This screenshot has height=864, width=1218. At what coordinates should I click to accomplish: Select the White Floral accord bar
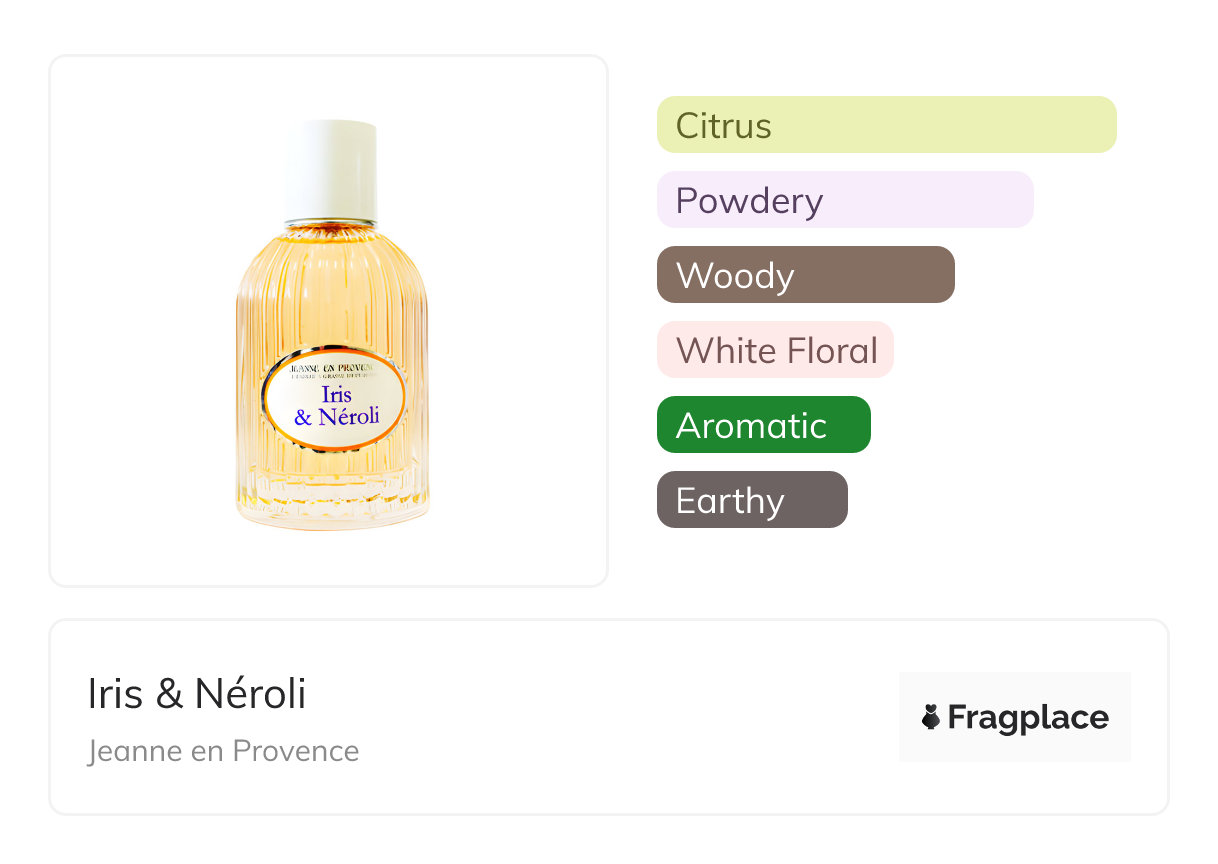775,350
